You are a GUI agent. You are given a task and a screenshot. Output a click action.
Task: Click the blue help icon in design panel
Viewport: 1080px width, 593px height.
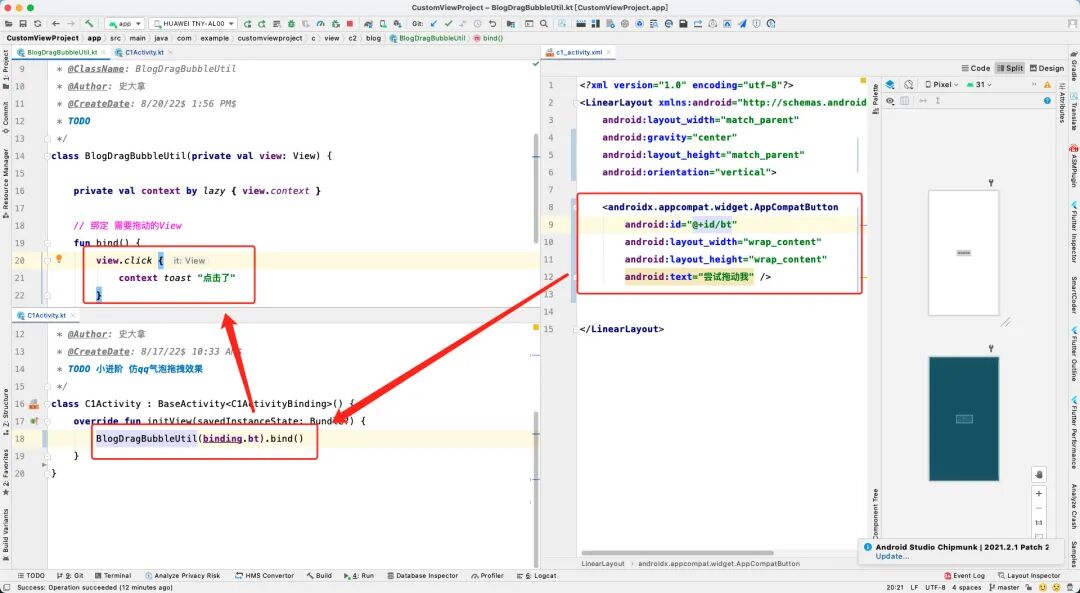1047,101
